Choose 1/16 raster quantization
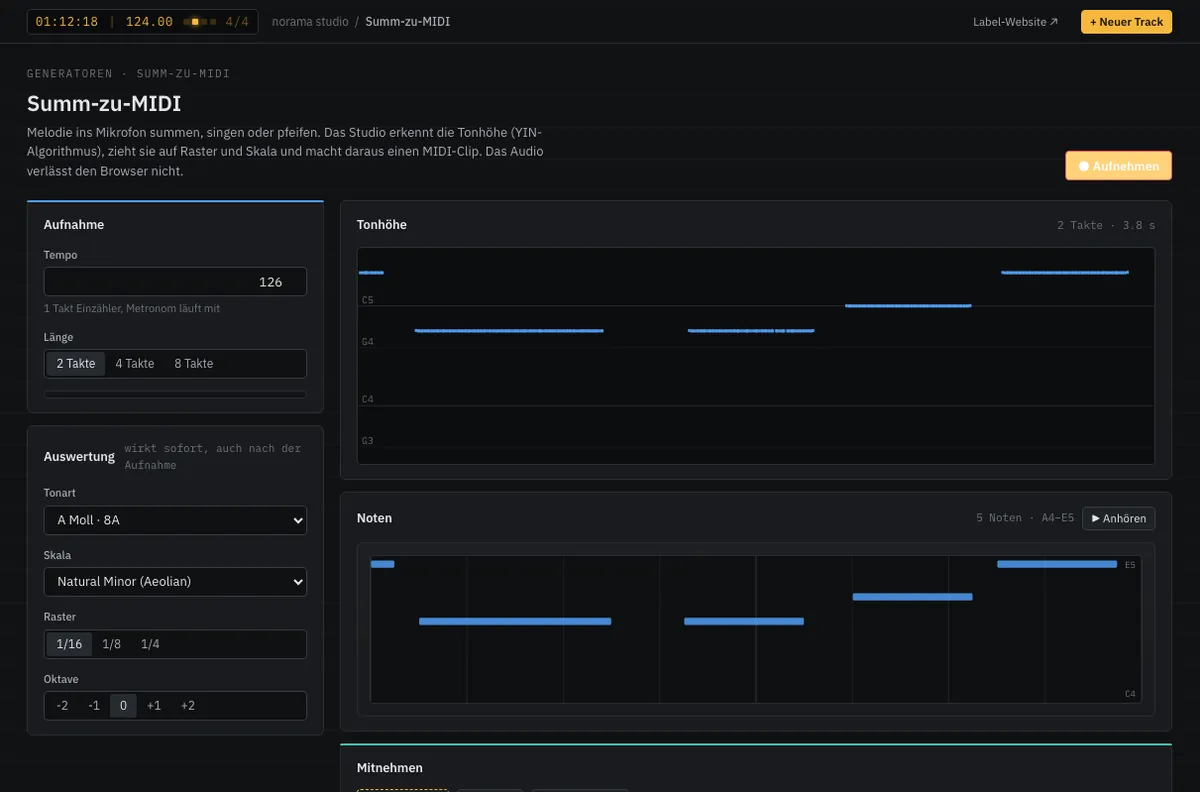 click(x=69, y=644)
